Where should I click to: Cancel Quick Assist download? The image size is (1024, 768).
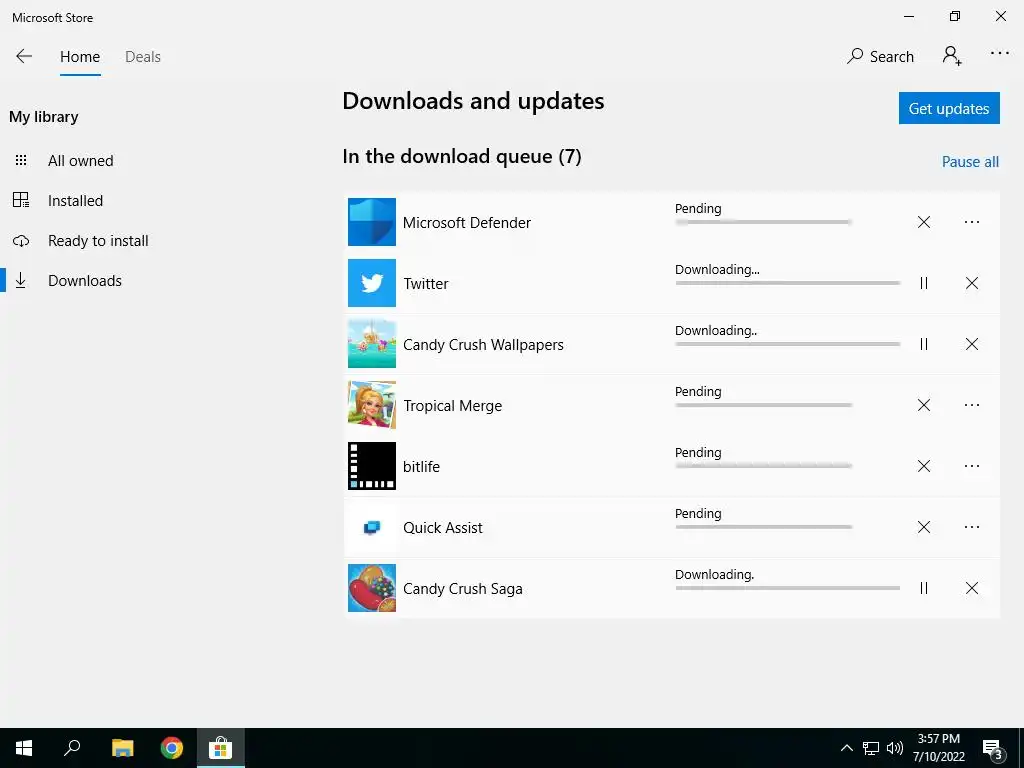tap(923, 527)
